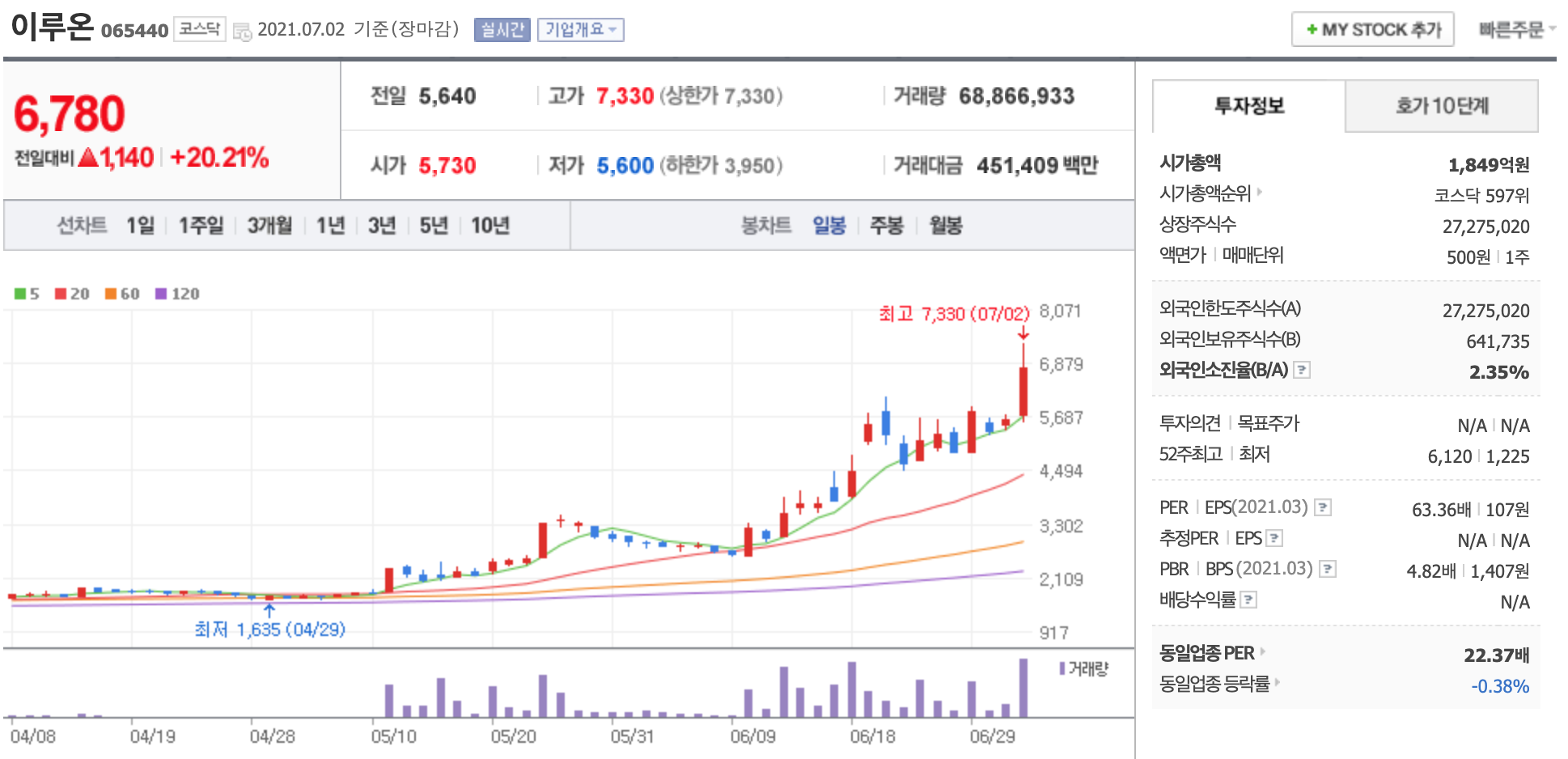Screen dimensions: 1568x759
Task: Click the arrow beside 시가총액순위
Action: pyautogui.click(x=1259, y=192)
